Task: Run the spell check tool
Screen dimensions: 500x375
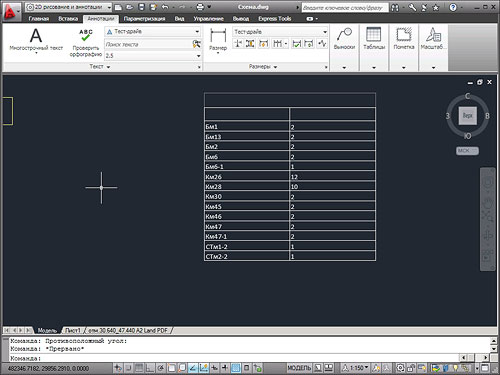Action: 86,43
